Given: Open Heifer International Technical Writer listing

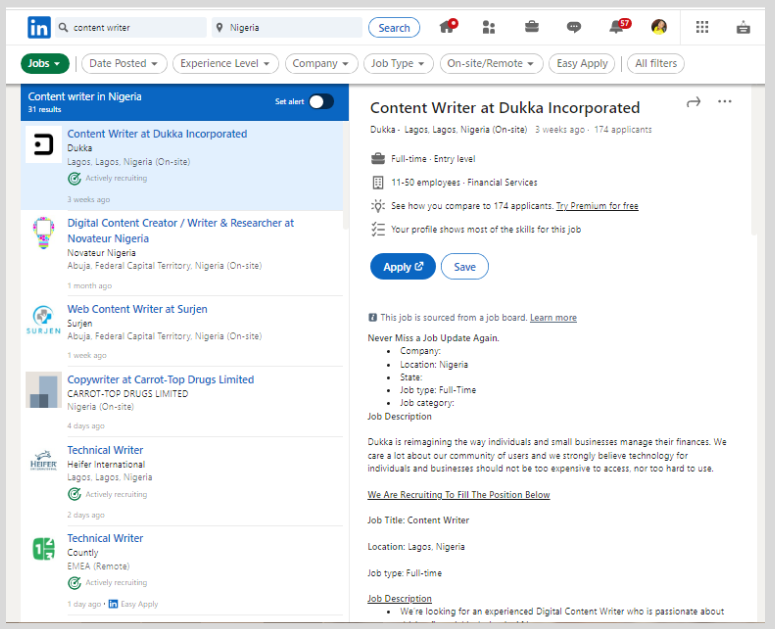Looking at the screenshot, I should (105, 450).
